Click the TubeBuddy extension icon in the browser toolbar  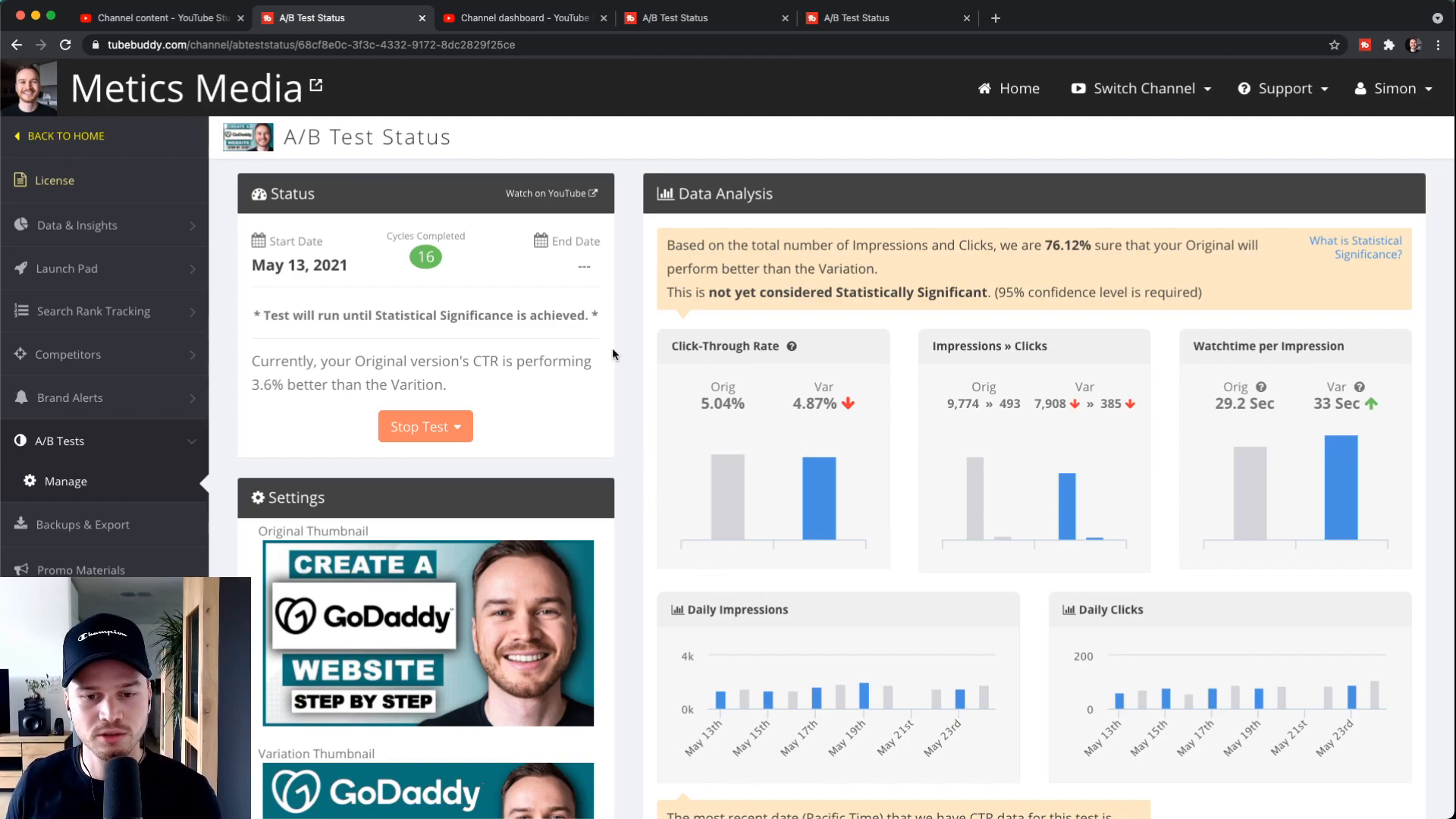pos(1365,45)
